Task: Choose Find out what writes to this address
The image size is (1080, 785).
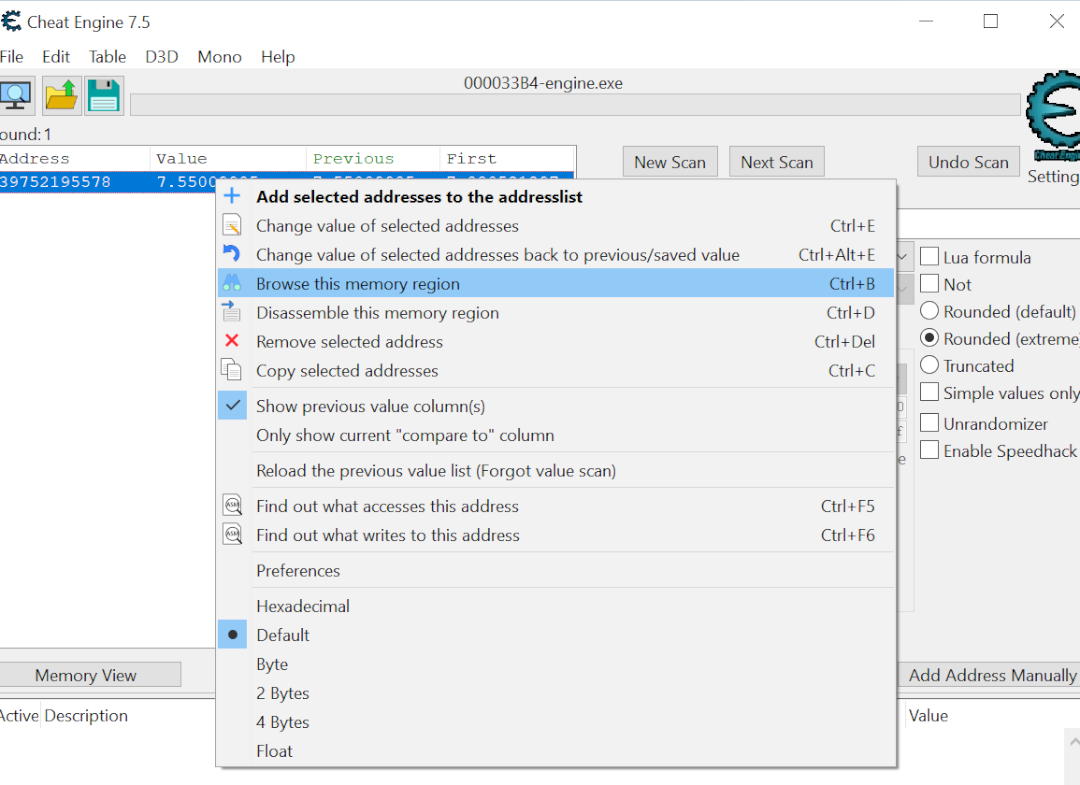Action: point(556,534)
